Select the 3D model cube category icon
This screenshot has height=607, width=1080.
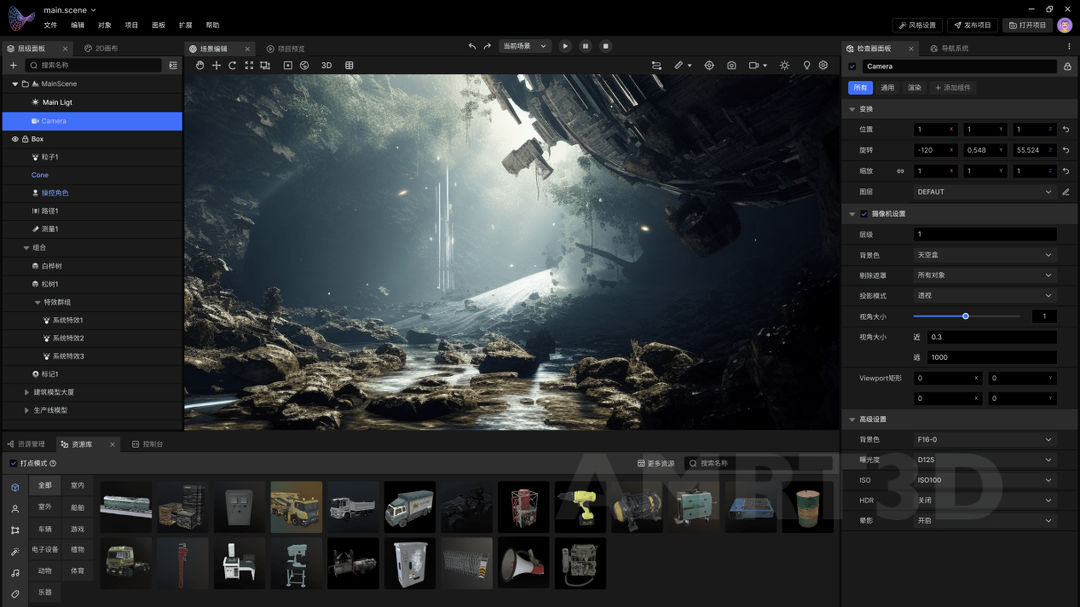point(15,488)
